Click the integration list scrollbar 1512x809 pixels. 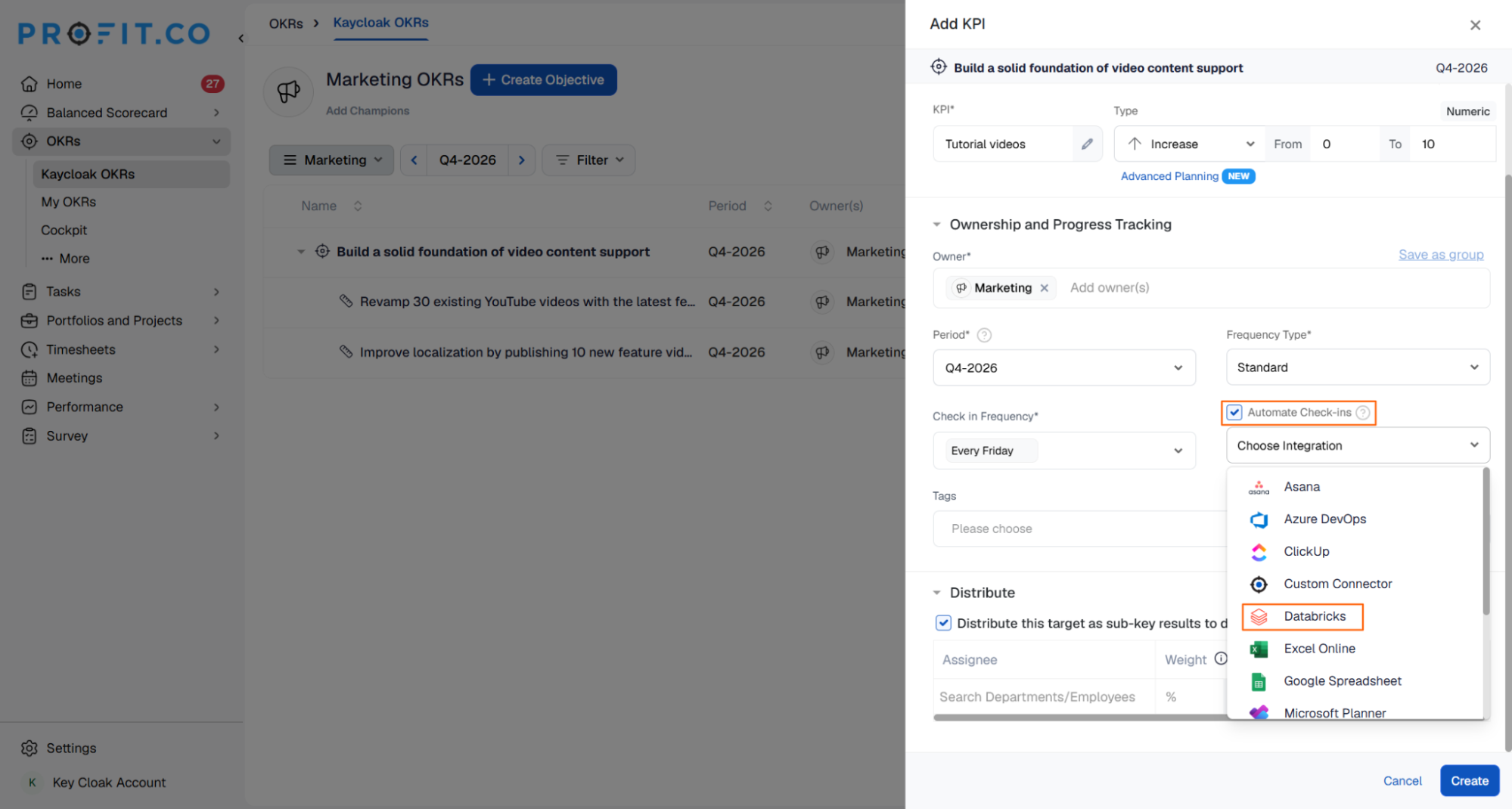1486,541
